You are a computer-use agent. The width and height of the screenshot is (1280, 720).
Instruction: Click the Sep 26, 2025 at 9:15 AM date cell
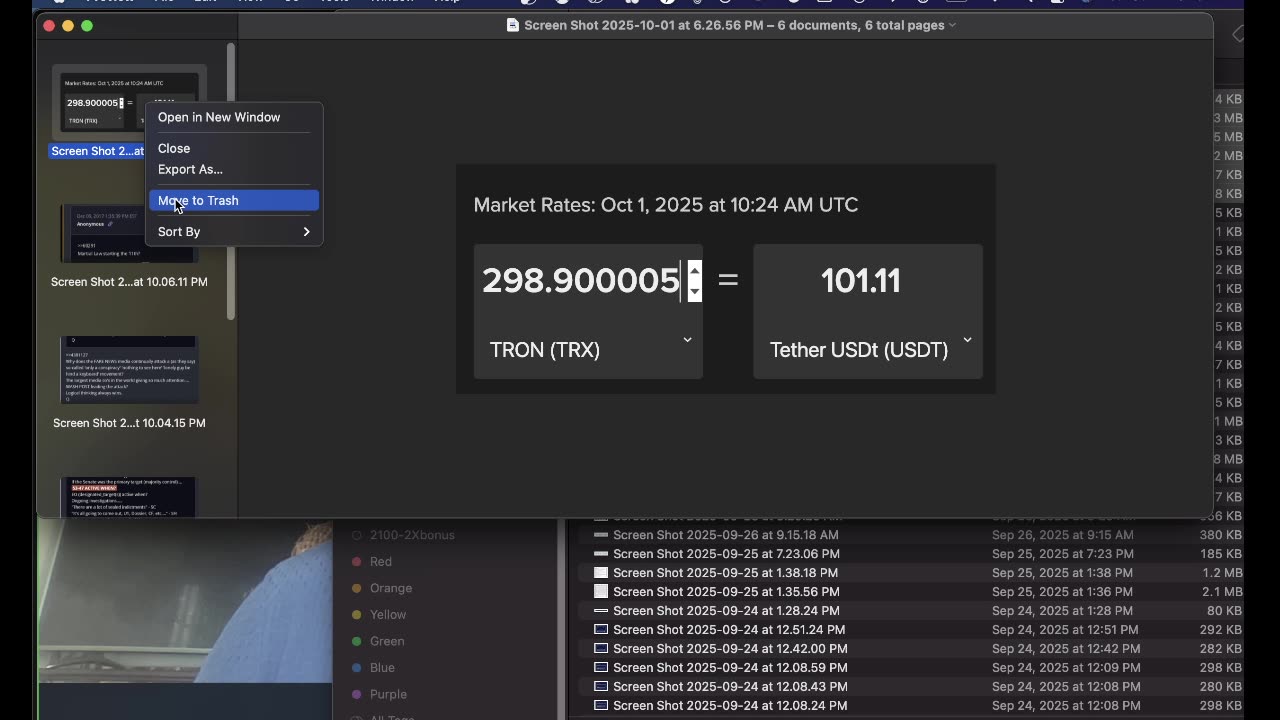[x=1063, y=535]
